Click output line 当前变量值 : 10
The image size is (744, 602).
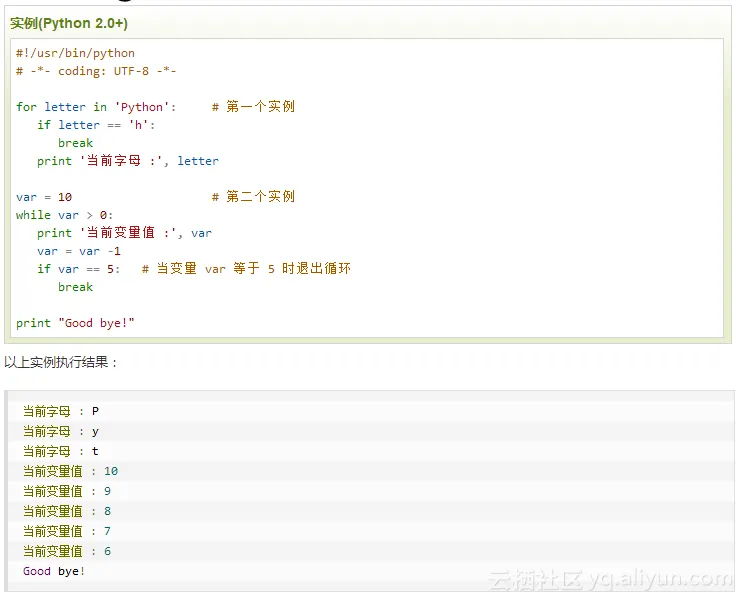pyautogui.click(x=70, y=471)
